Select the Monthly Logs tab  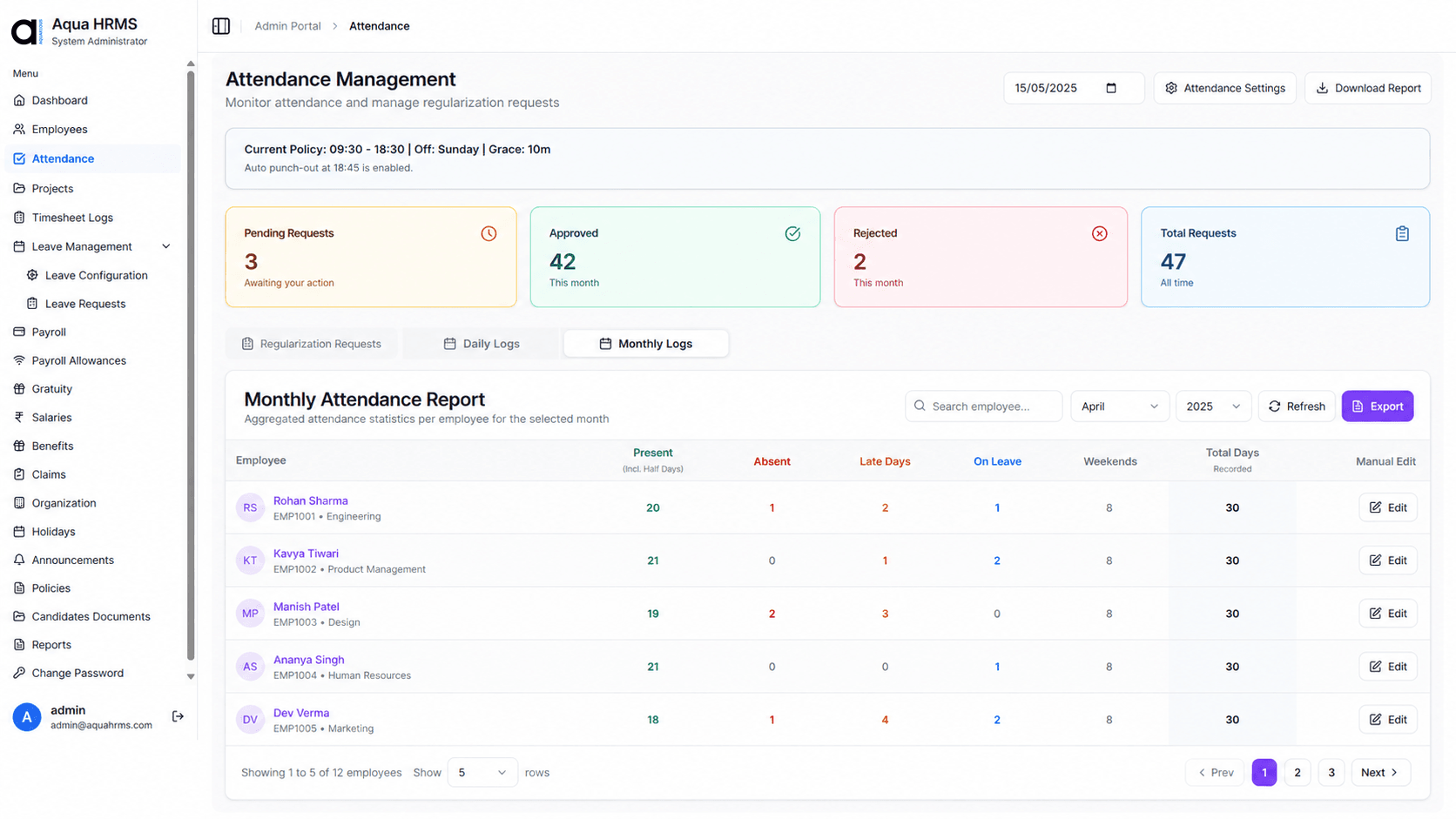(x=646, y=344)
